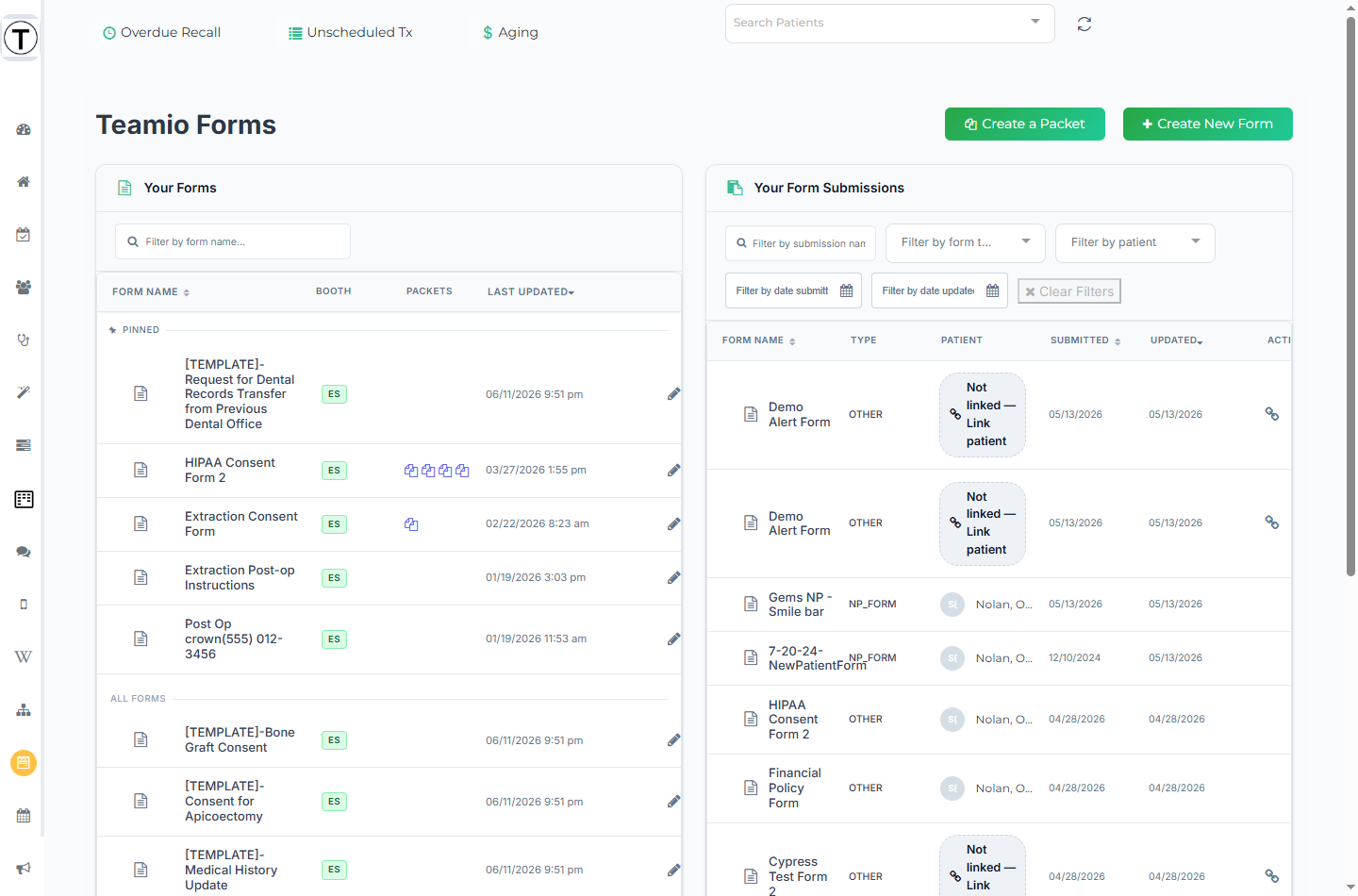Screen dimensions: 1358x896
Task: Open the magic wand icon in sidebar
Action: [24, 392]
